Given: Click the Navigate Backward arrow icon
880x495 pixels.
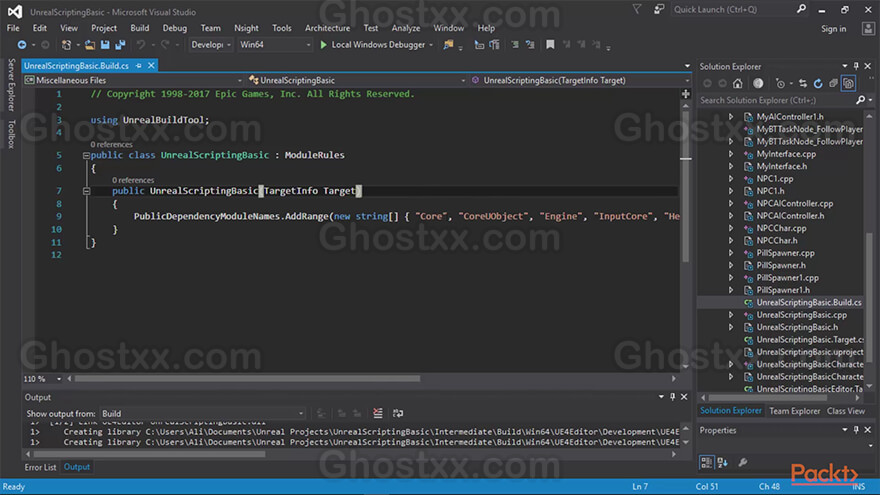Looking at the screenshot, I should pyautogui.click(x=21, y=45).
